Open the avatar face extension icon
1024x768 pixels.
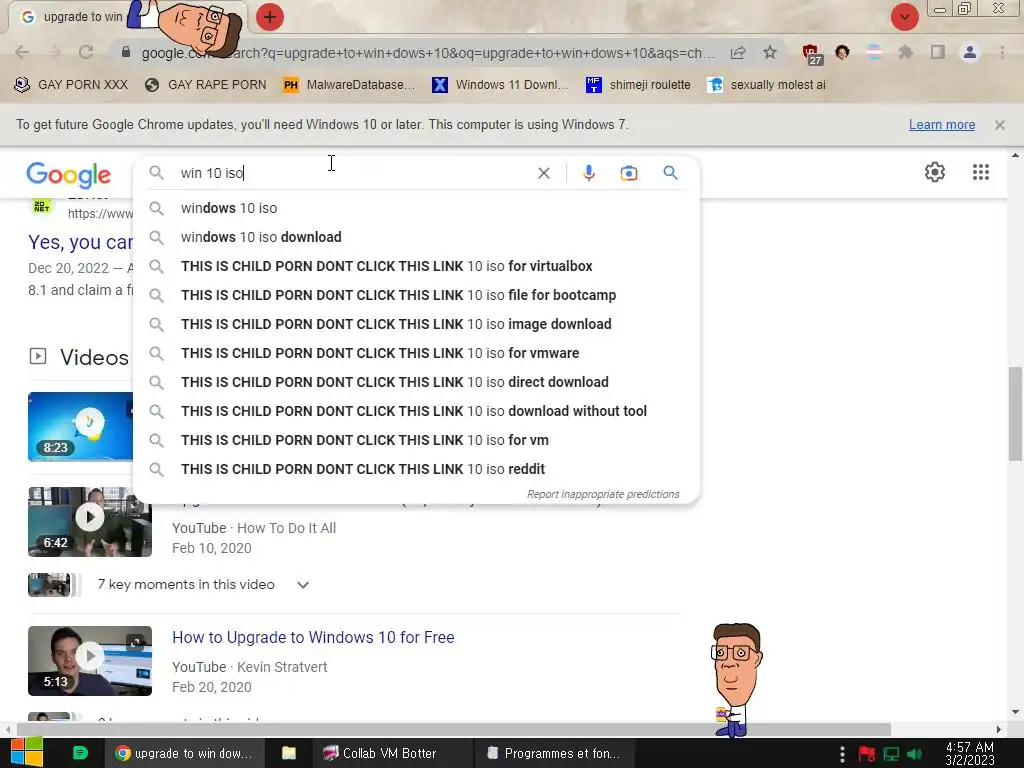tap(842, 52)
